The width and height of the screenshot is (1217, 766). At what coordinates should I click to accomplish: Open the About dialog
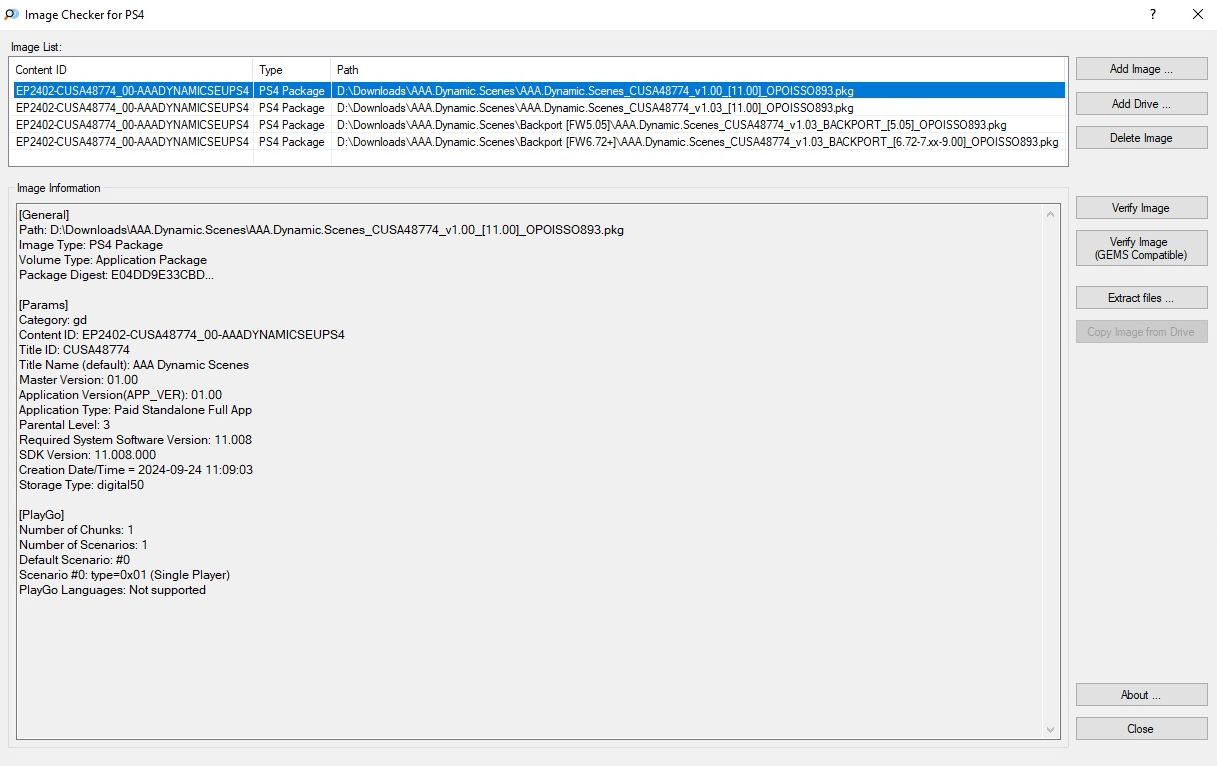point(1141,695)
